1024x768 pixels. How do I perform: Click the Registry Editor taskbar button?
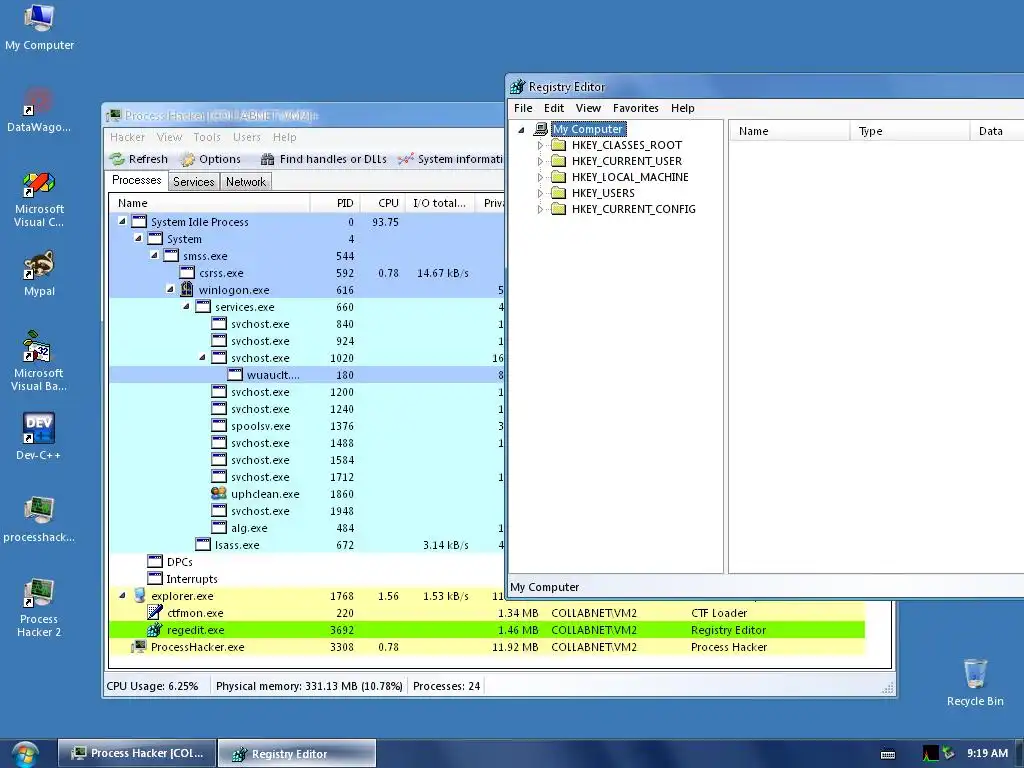297,754
